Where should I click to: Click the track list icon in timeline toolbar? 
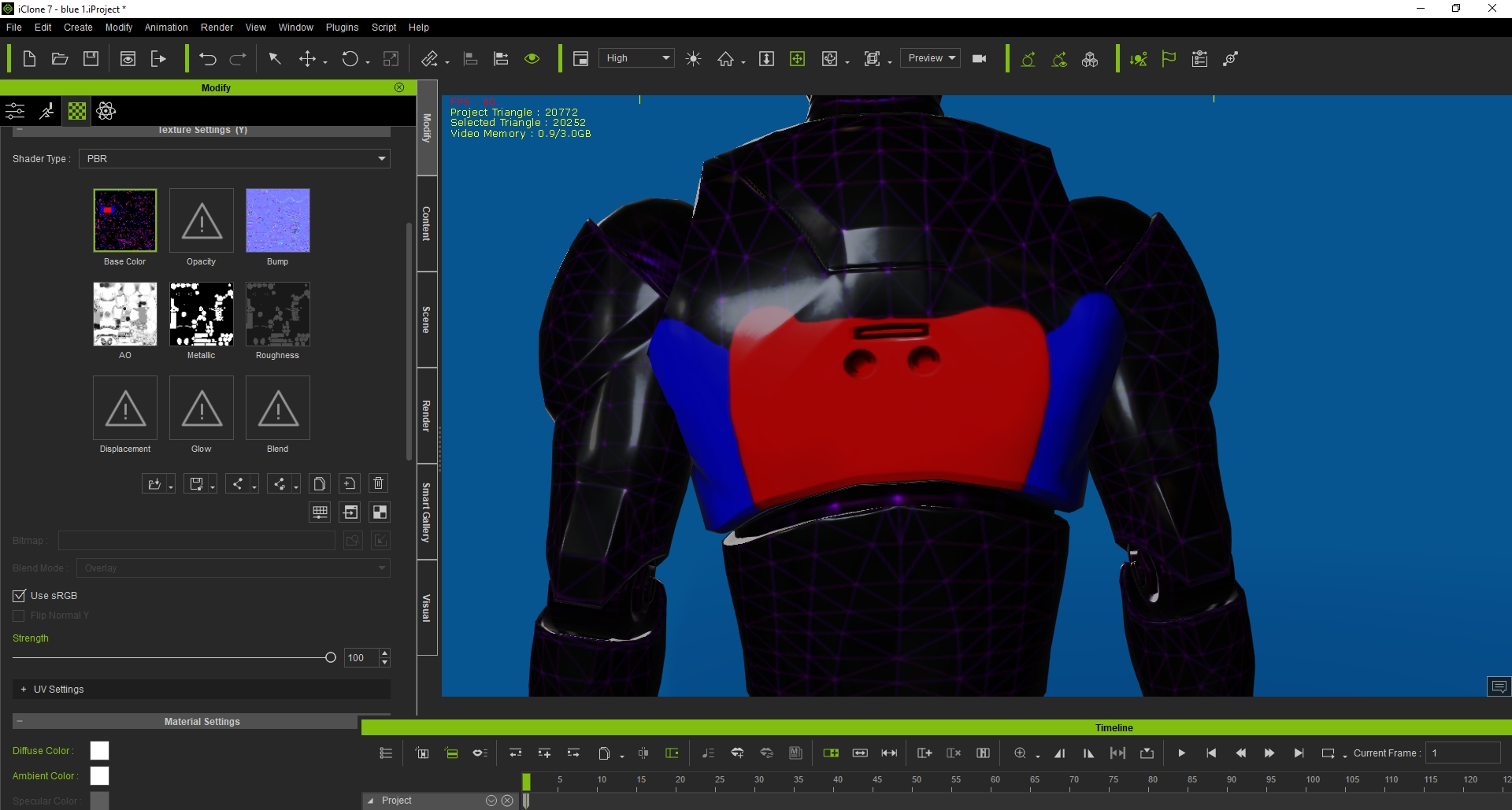point(386,753)
